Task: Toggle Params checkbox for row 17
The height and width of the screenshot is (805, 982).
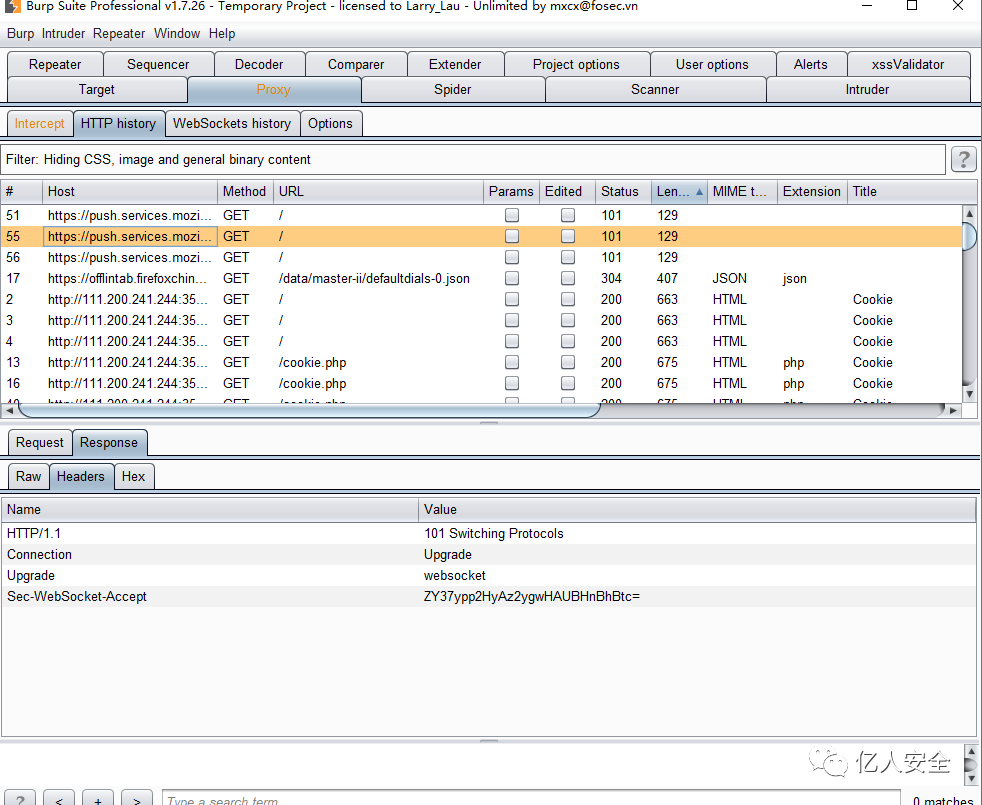Action: tap(512, 278)
